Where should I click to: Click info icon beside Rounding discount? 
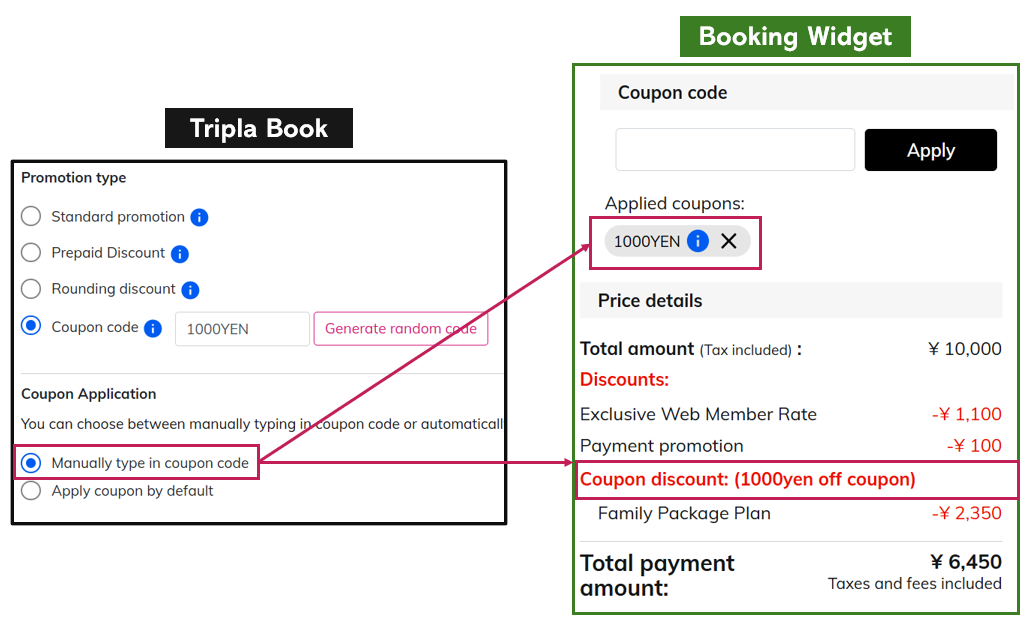pyautogui.click(x=190, y=290)
